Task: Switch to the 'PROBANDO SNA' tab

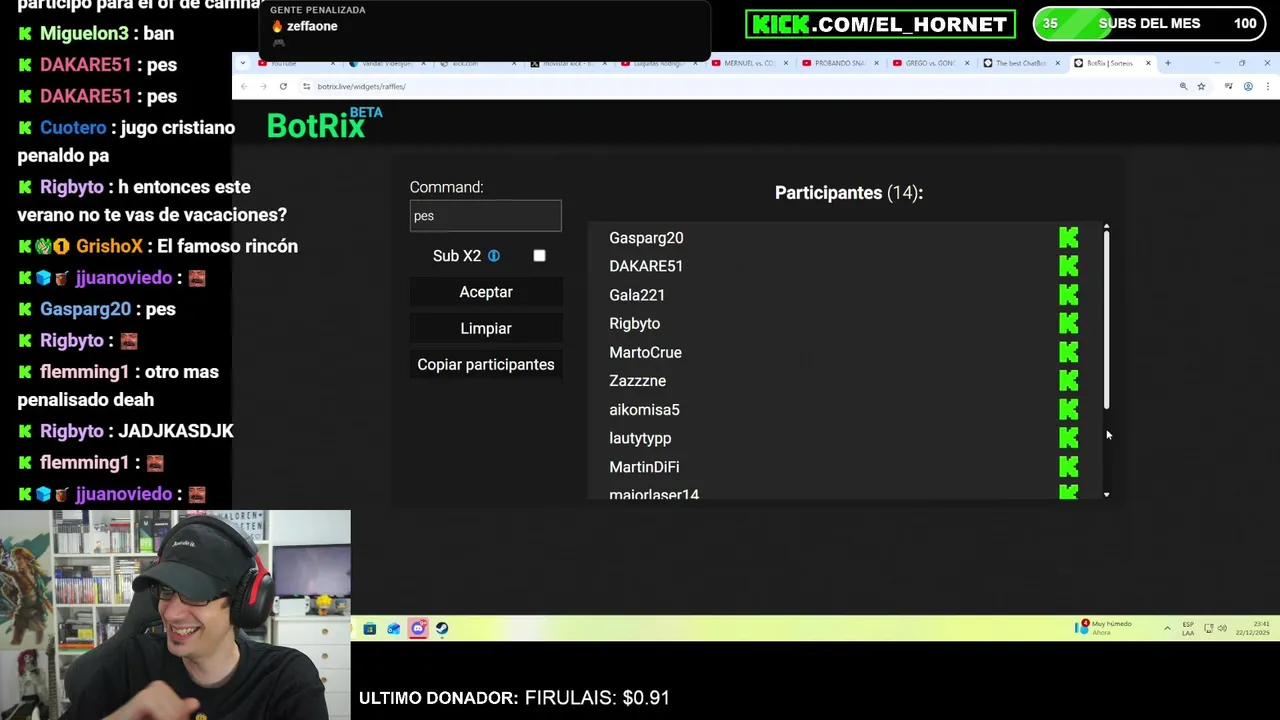Action: (x=839, y=63)
